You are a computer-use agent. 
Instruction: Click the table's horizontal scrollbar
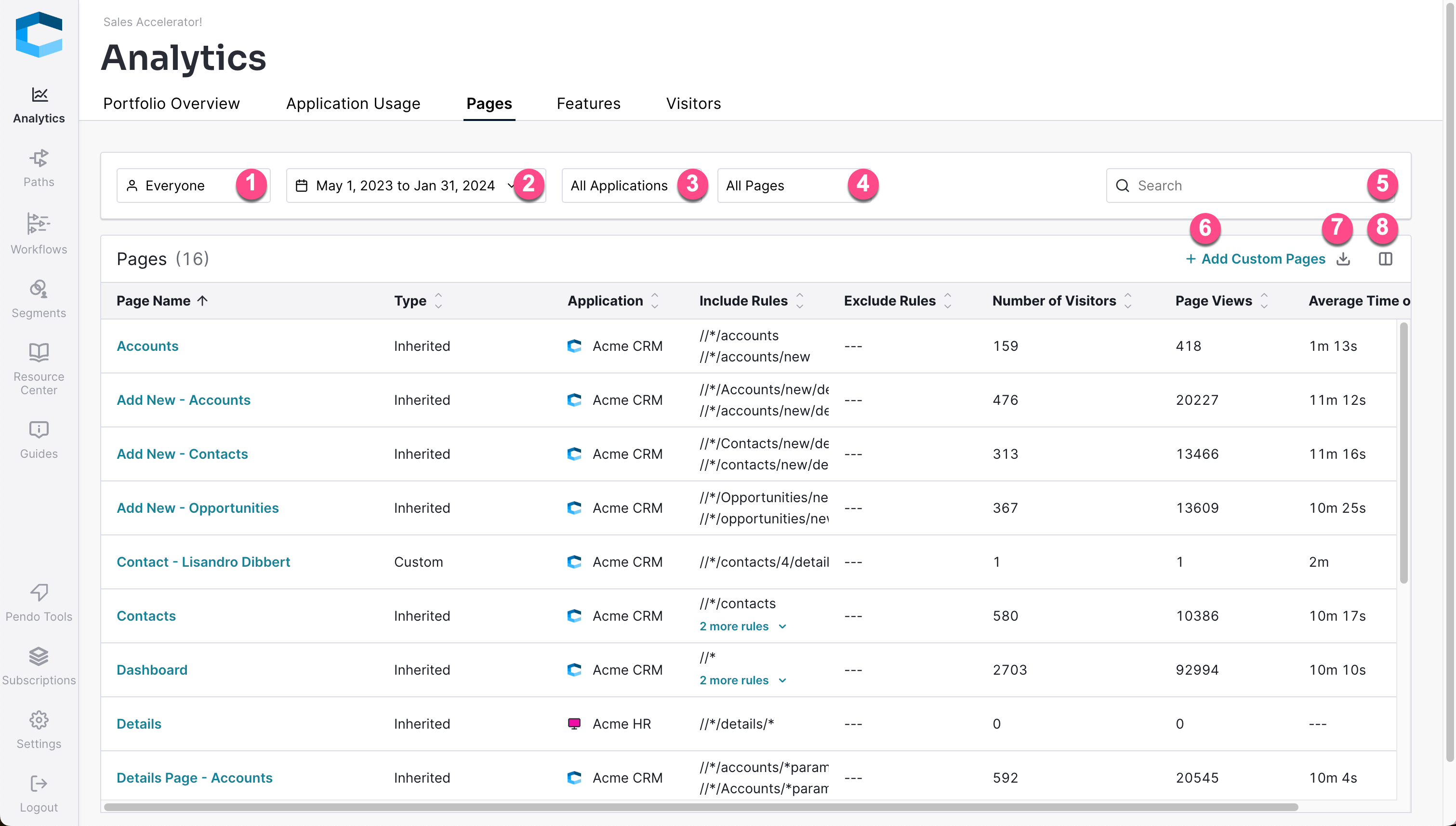point(701,807)
